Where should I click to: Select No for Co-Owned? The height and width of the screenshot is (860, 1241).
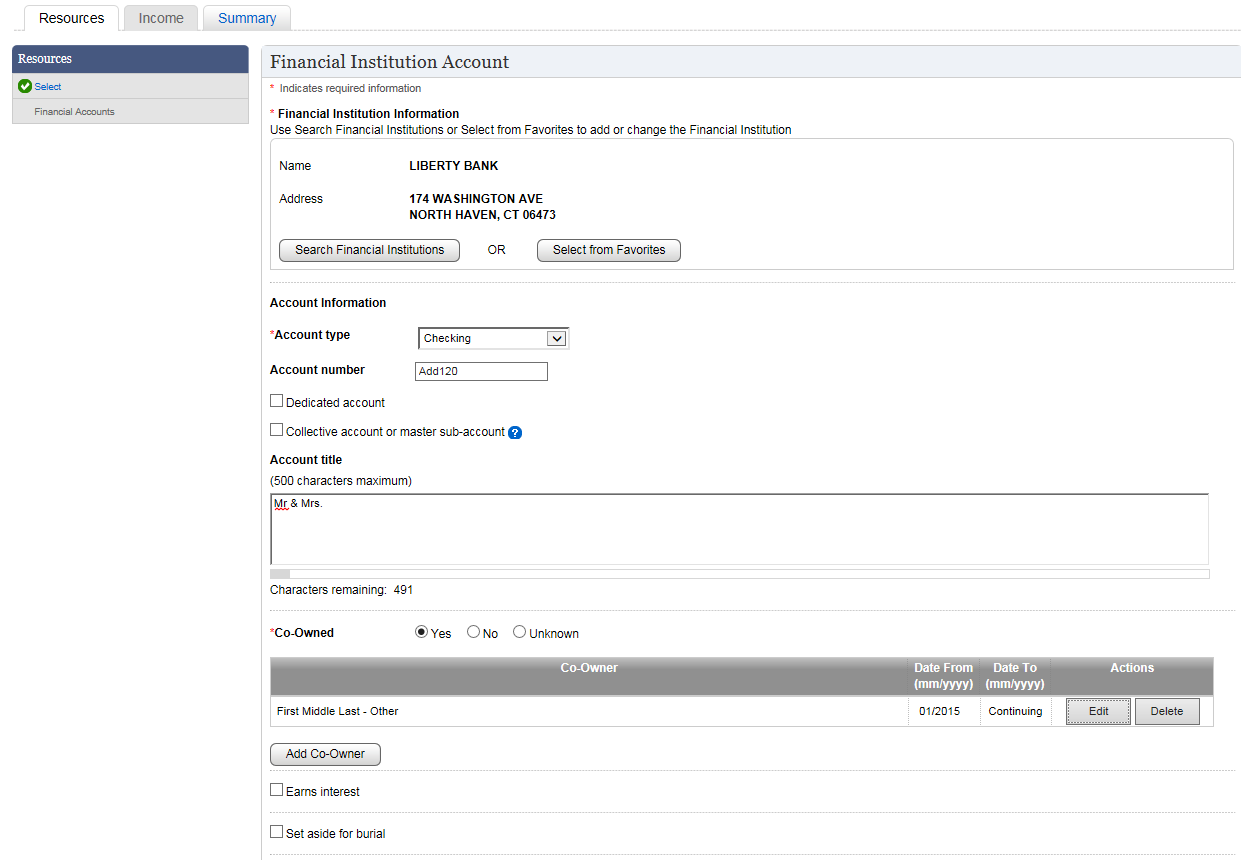pos(474,632)
